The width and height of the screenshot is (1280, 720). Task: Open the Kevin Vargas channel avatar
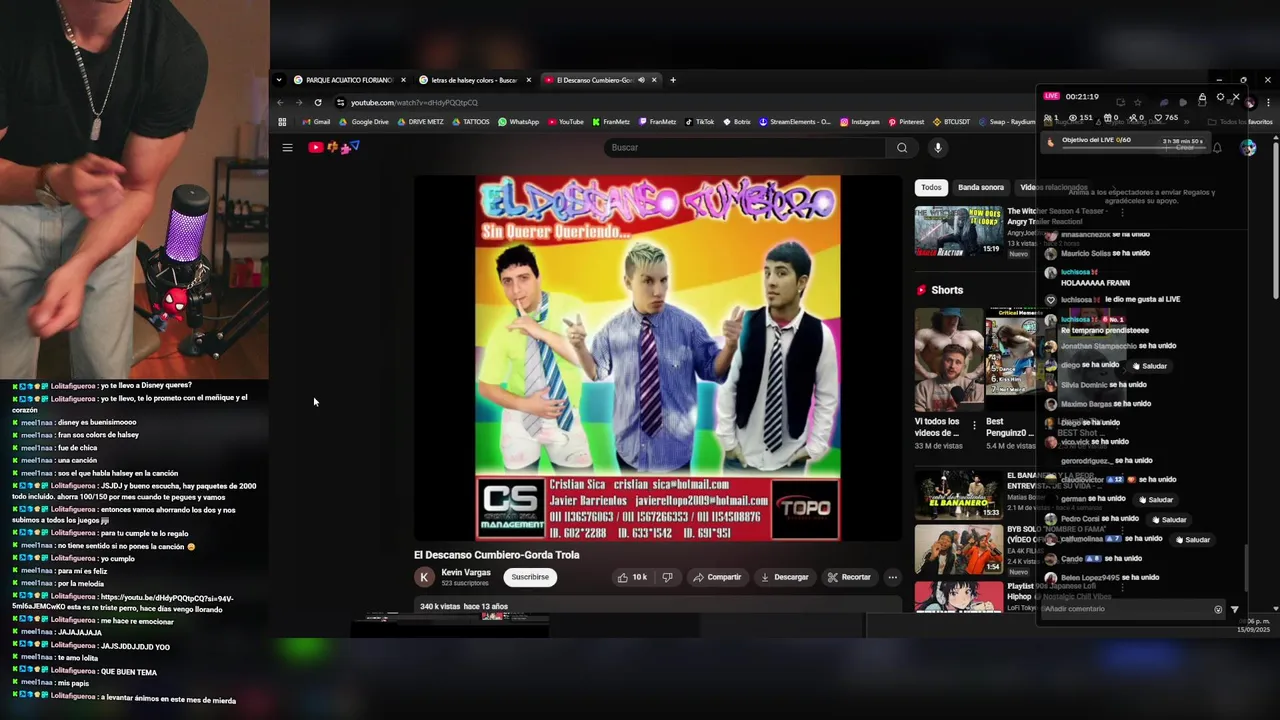[x=424, y=577]
